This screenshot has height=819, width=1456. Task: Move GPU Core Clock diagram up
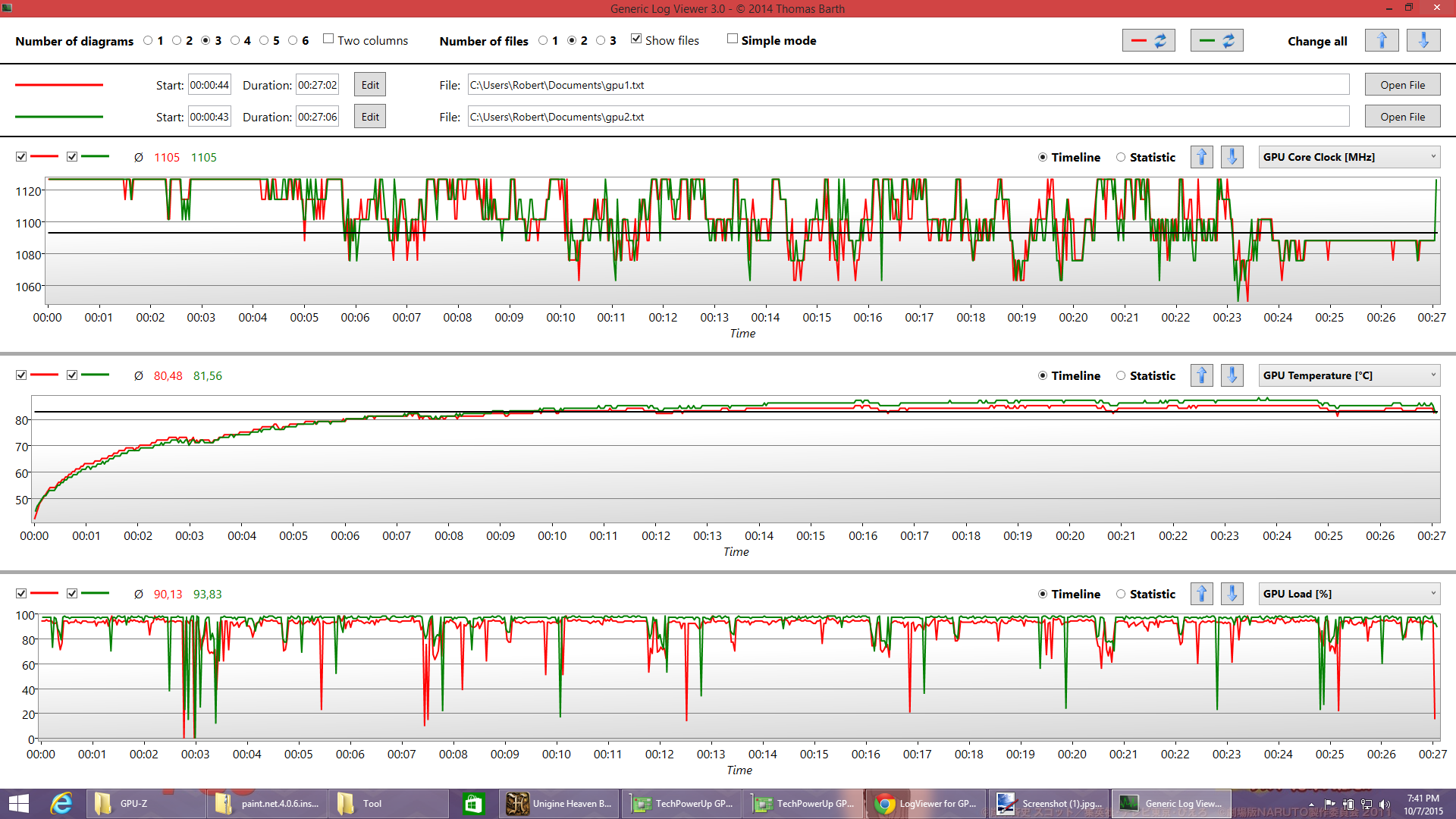coord(1201,157)
